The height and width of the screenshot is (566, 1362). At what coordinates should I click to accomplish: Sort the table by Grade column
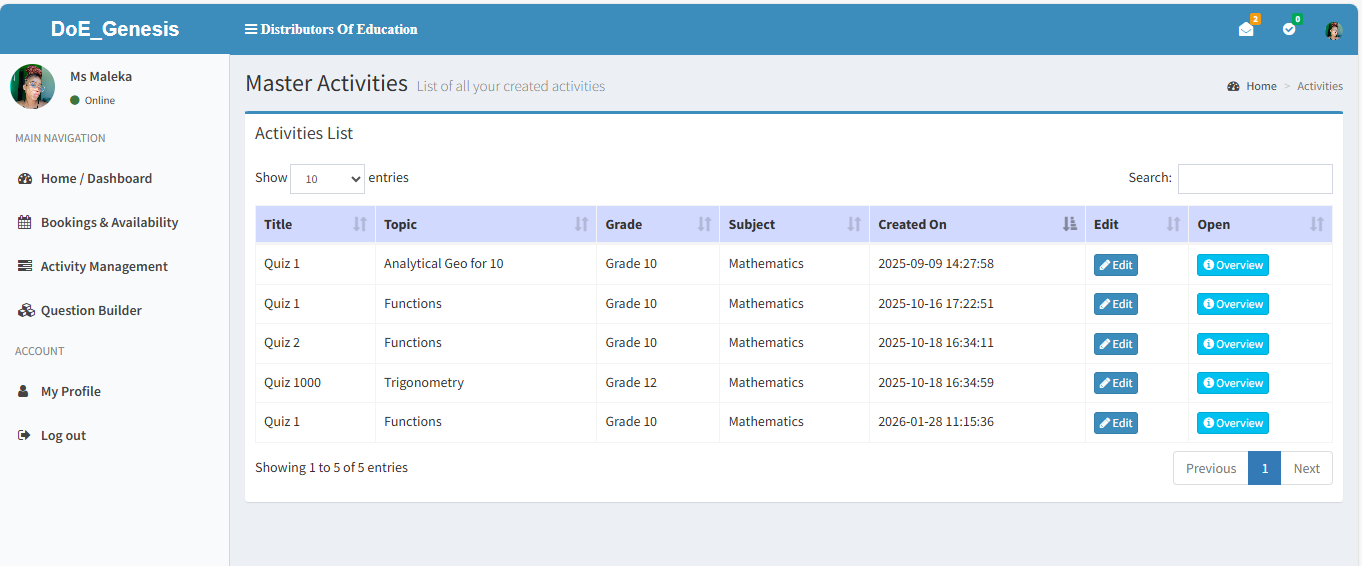[704, 224]
